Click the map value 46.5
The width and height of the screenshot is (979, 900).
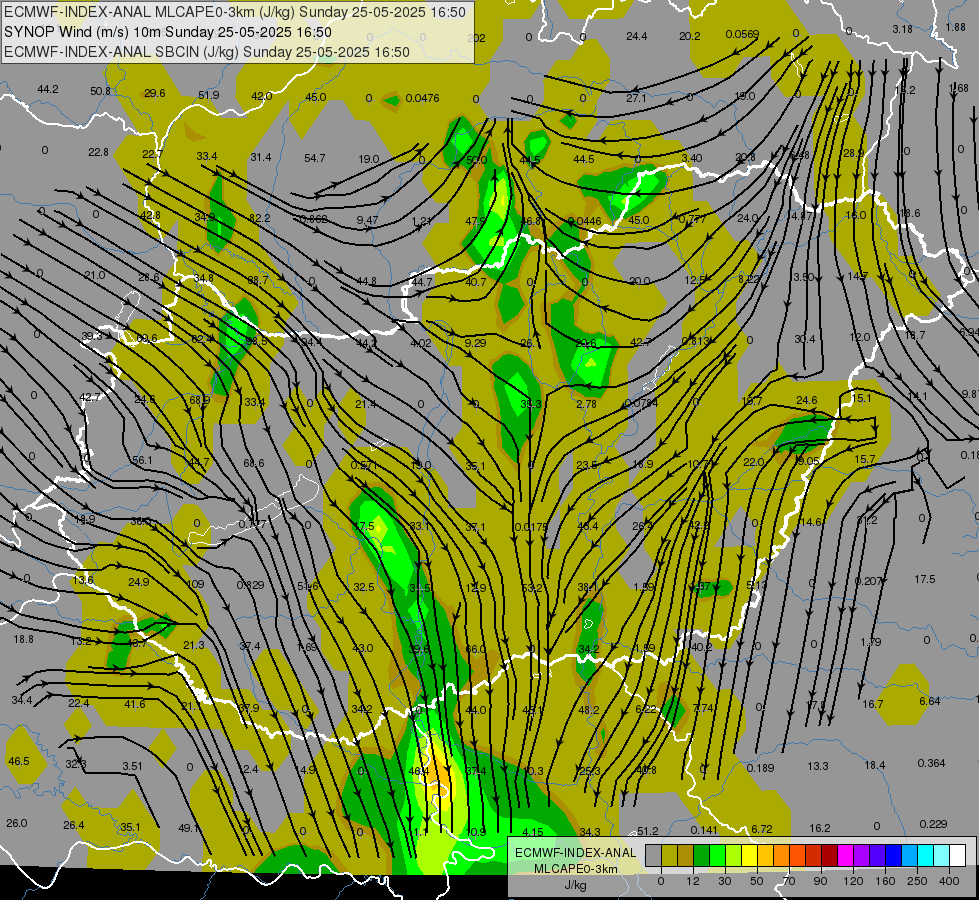(19, 761)
